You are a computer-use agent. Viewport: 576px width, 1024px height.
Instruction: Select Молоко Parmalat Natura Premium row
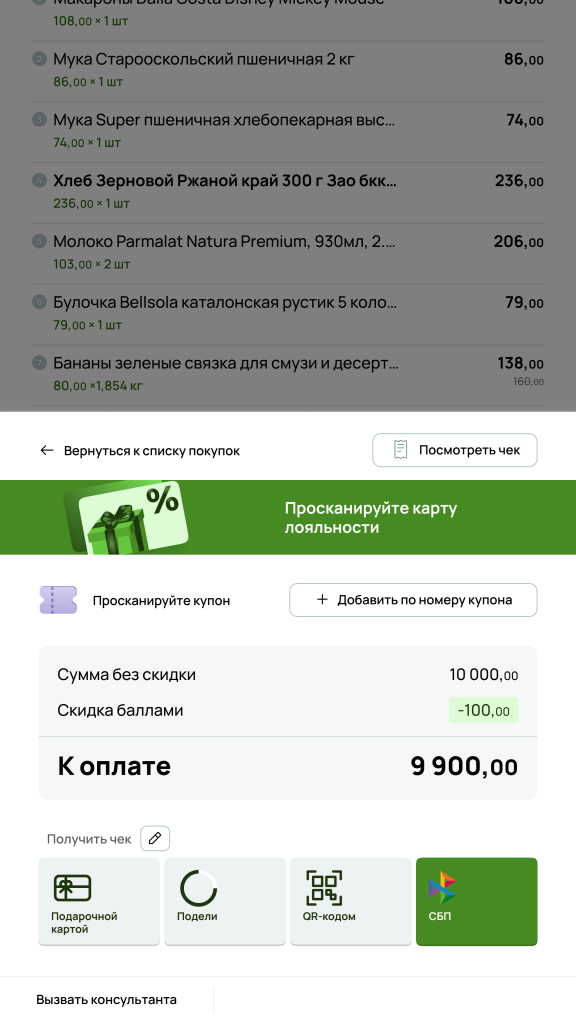tap(288, 253)
